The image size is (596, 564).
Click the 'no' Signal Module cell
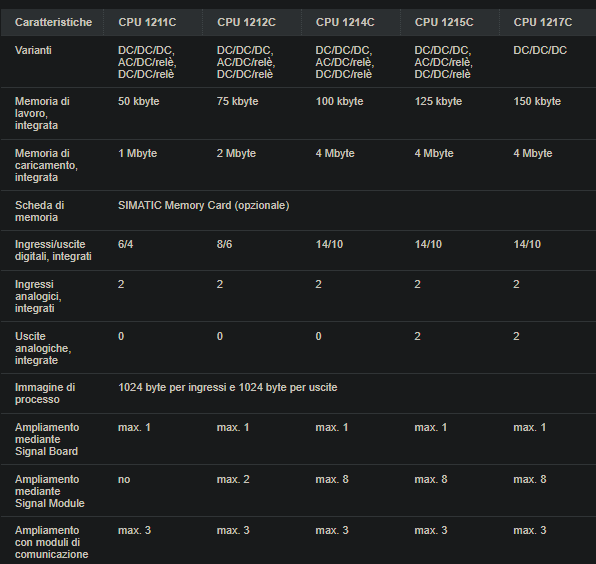coord(124,479)
